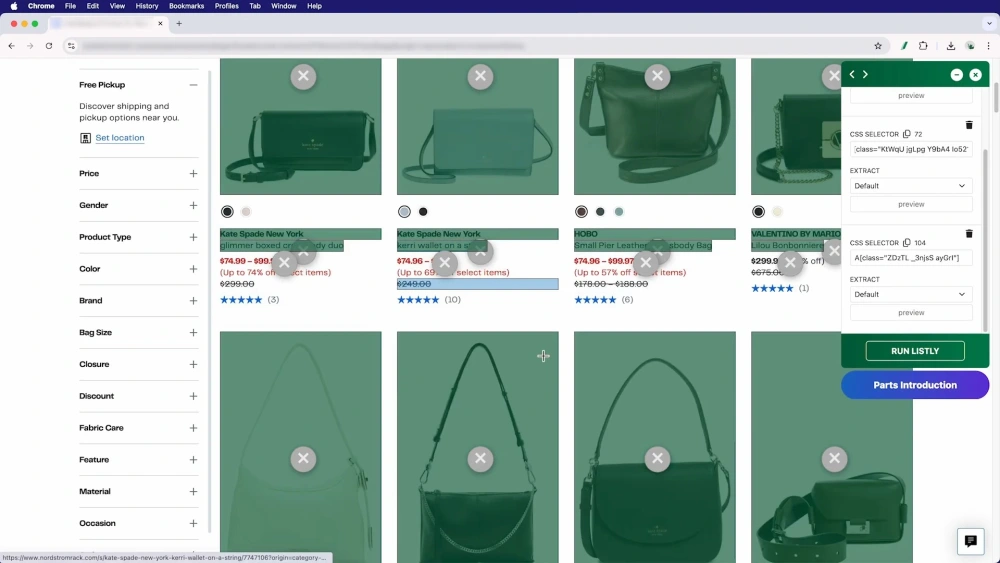This screenshot has width=1000, height=563.
Task: Expand the Feature filter
Action: 193,460
